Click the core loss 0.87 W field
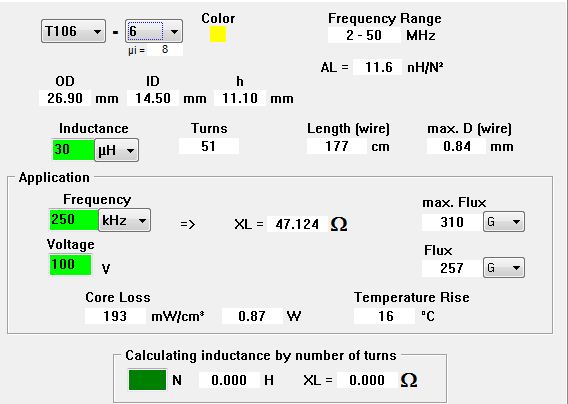This screenshot has height=404, width=568. click(x=252, y=316)
